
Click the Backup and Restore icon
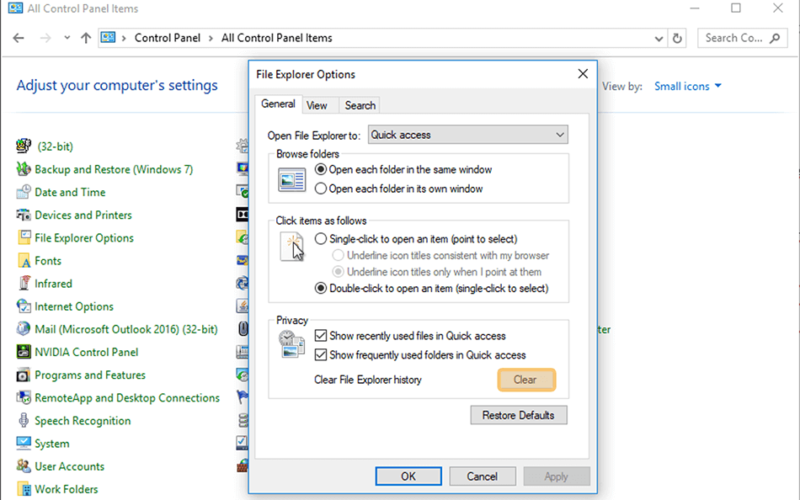point(23,169)
